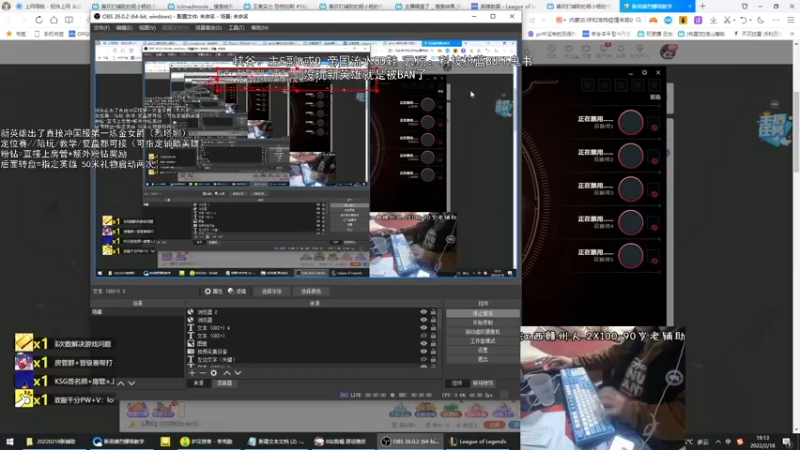Click the T icon of 文本 (GDI+) 4 source
The height and width of the screenshot is (450, 800).
point(190,328)
